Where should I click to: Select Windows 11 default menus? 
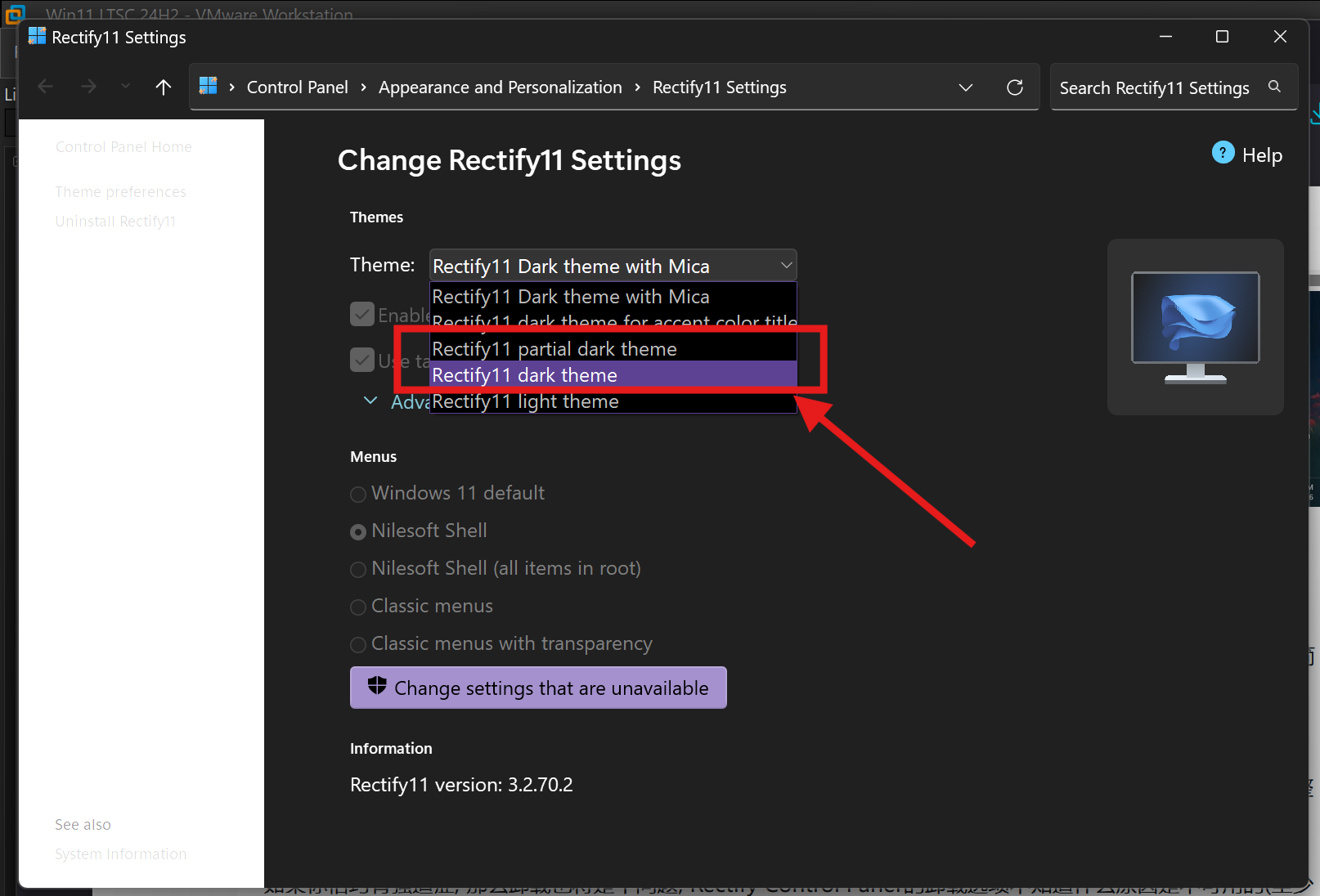click(447, 493)
